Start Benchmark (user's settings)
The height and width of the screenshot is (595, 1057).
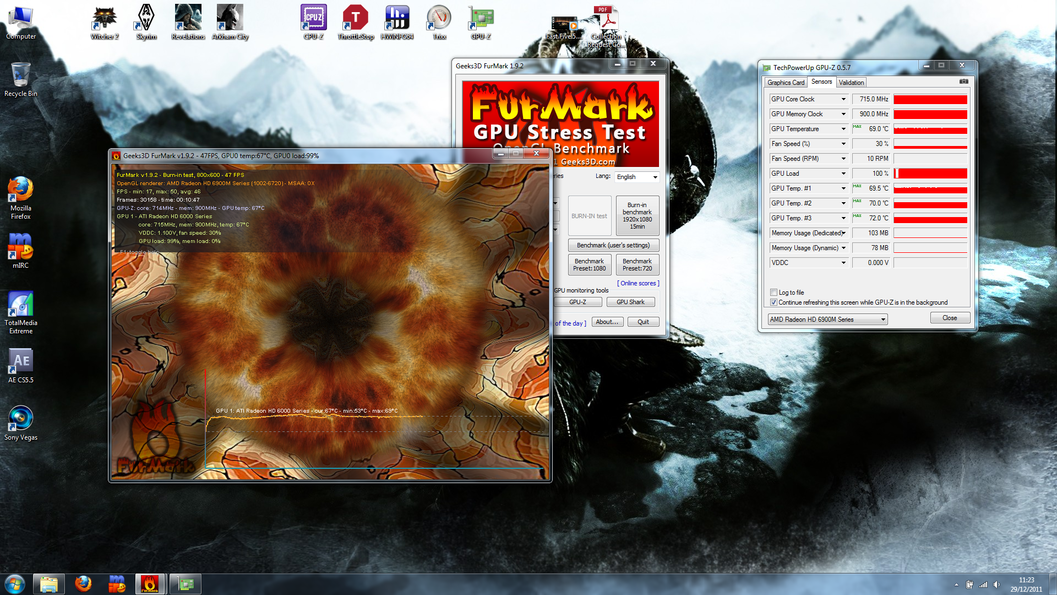(x=613, y=245)
